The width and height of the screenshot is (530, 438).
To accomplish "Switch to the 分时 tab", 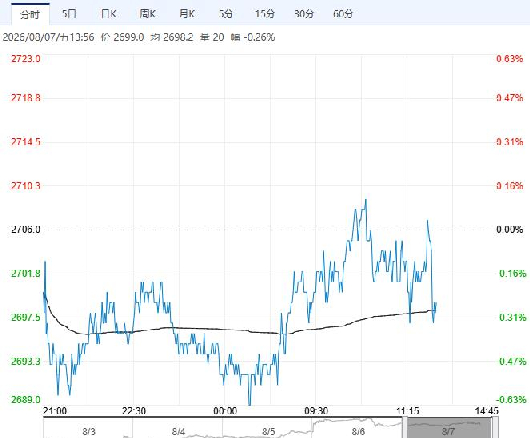I will pos(30,14).
